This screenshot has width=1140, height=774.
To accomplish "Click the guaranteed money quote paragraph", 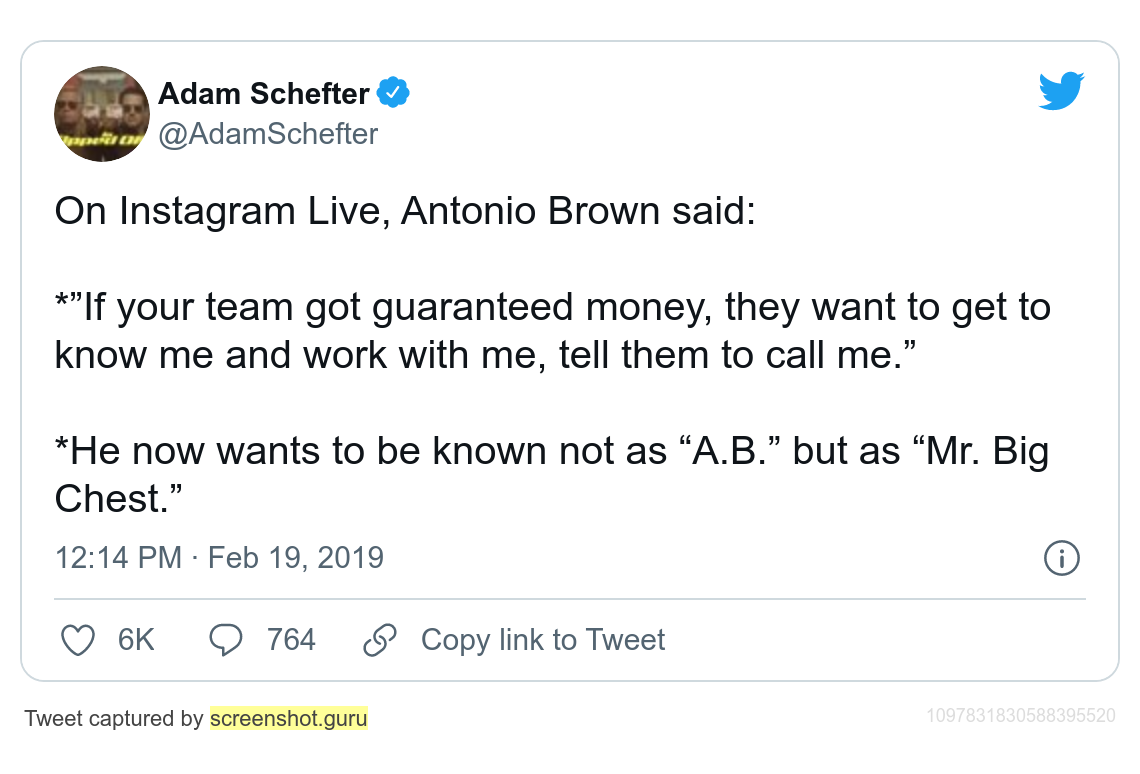I will (x=553, y=331).
